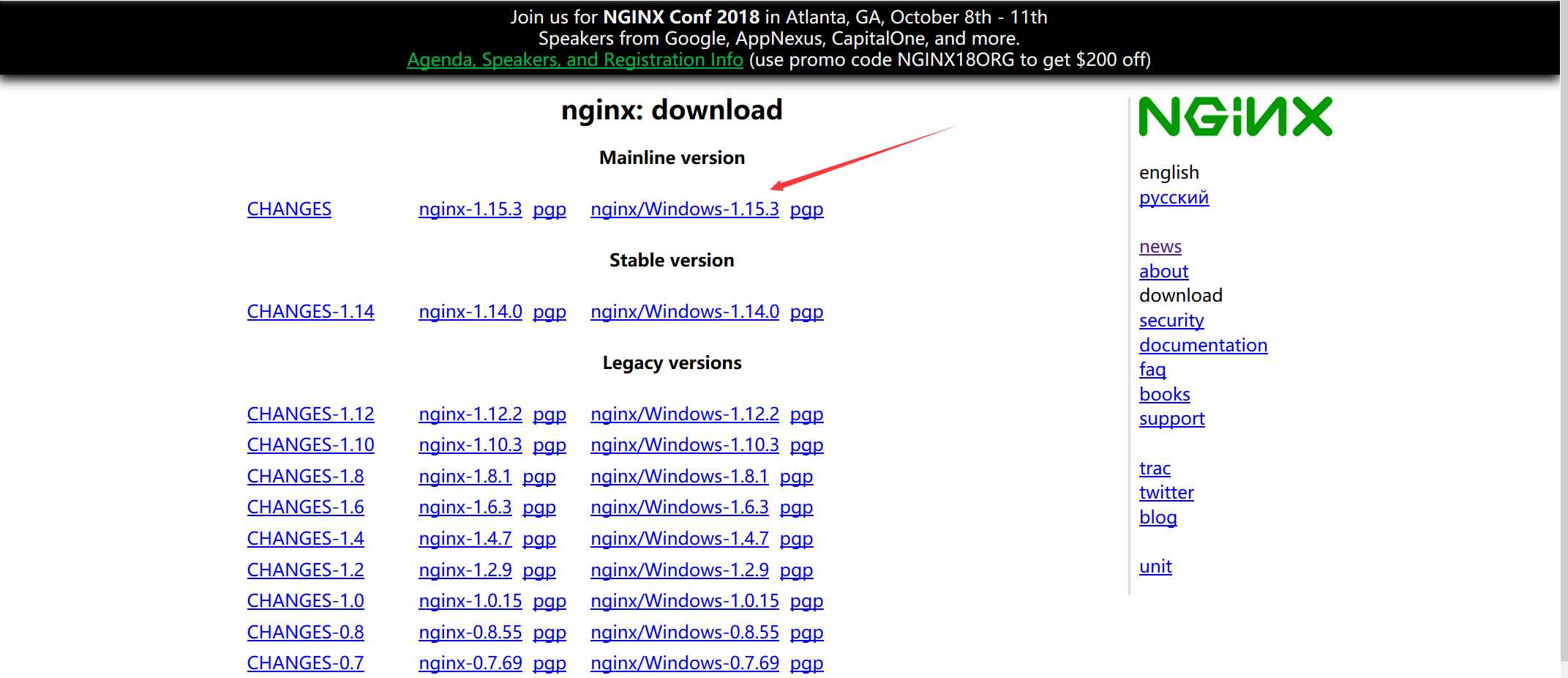Download nginx/Windows-1.12.2

tap(685, 414)
